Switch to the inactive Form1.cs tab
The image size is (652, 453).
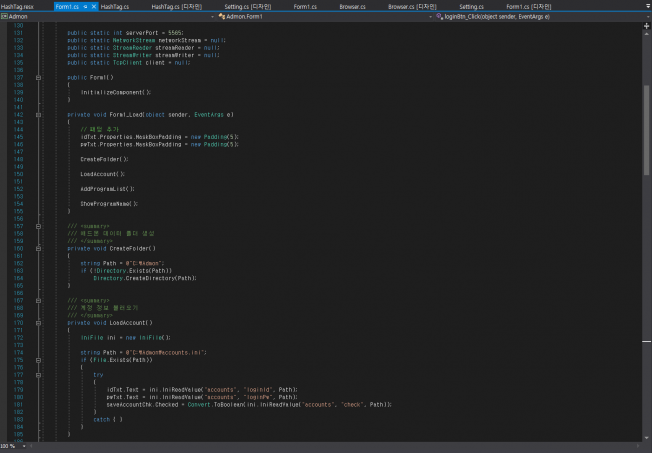(x=305, y=7)
